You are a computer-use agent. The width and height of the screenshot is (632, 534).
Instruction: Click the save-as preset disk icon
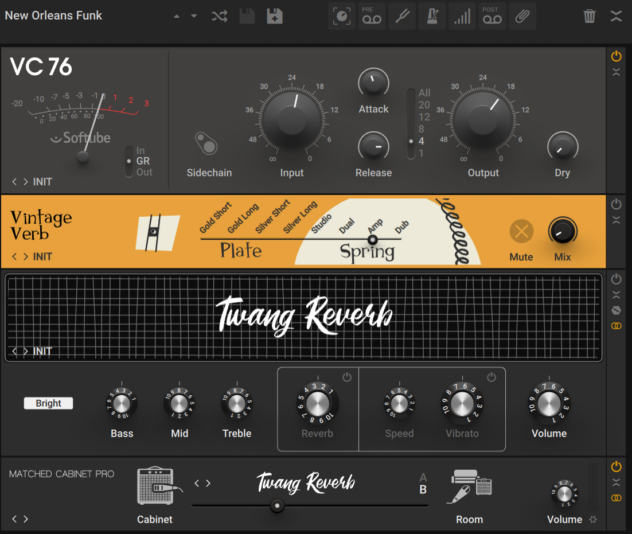pos(273,16)
